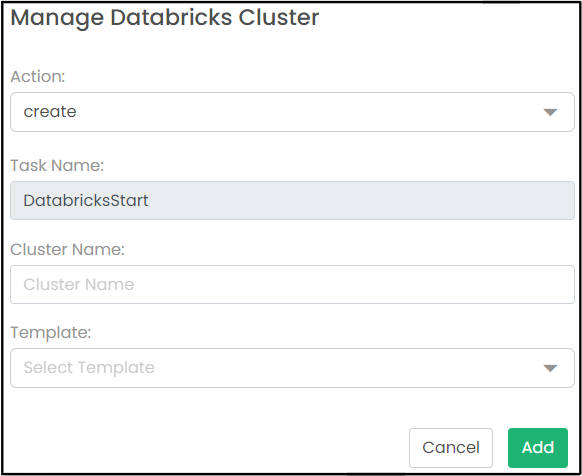Click the 'Action:' field label
Screen dimensions: 582x476
click(38, 76)
